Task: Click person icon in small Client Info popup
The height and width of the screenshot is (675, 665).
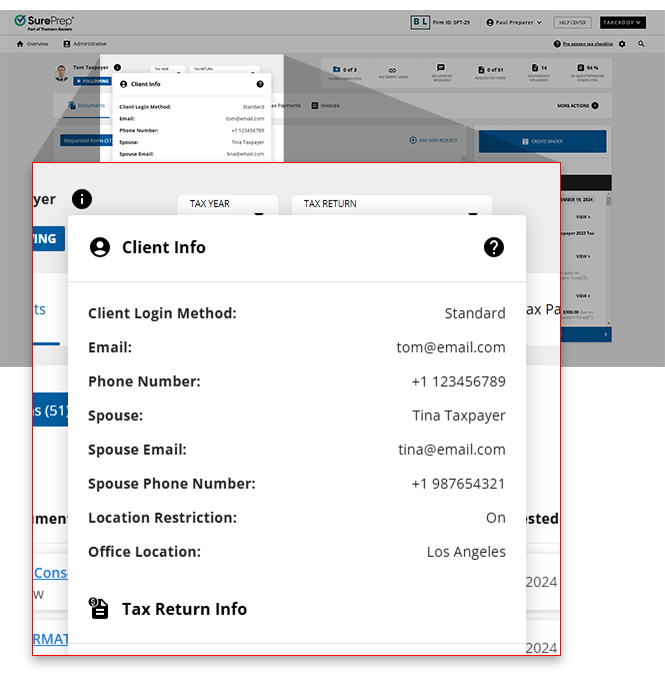Action: [x=124, y=84]
